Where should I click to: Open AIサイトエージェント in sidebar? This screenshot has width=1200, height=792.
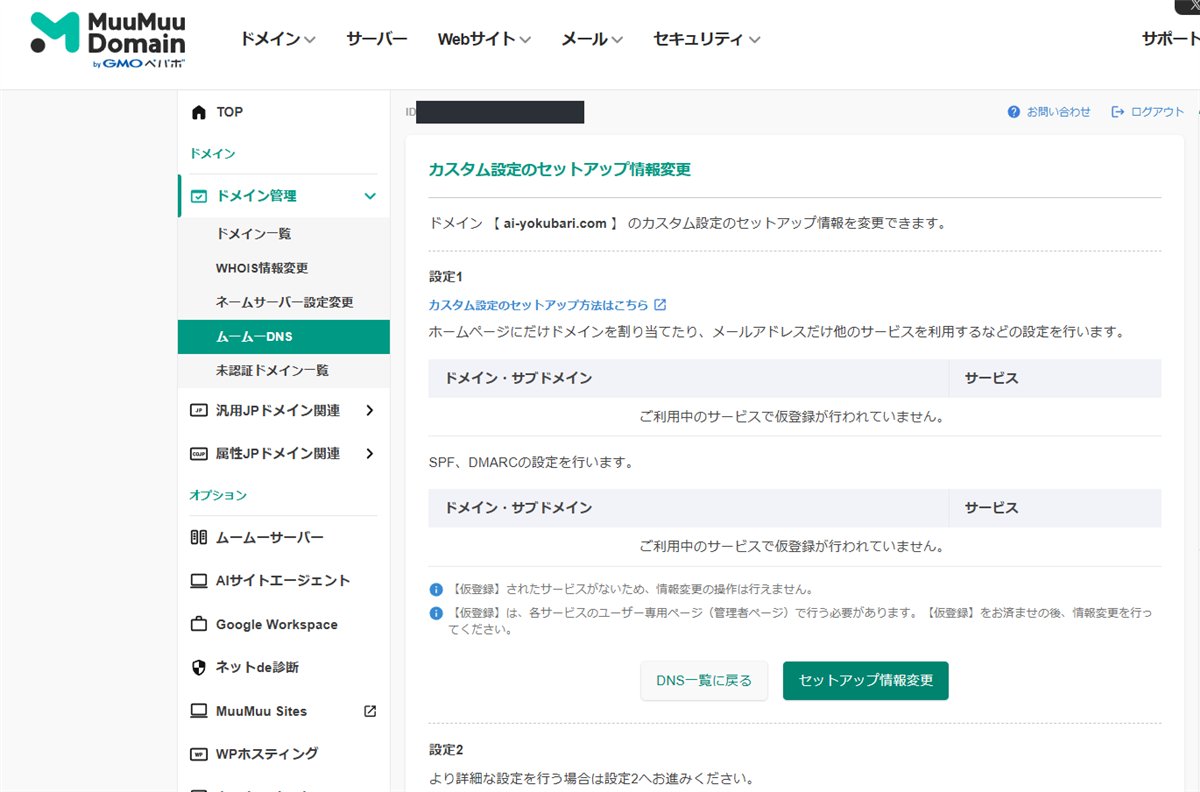click(x=284, y=581)
